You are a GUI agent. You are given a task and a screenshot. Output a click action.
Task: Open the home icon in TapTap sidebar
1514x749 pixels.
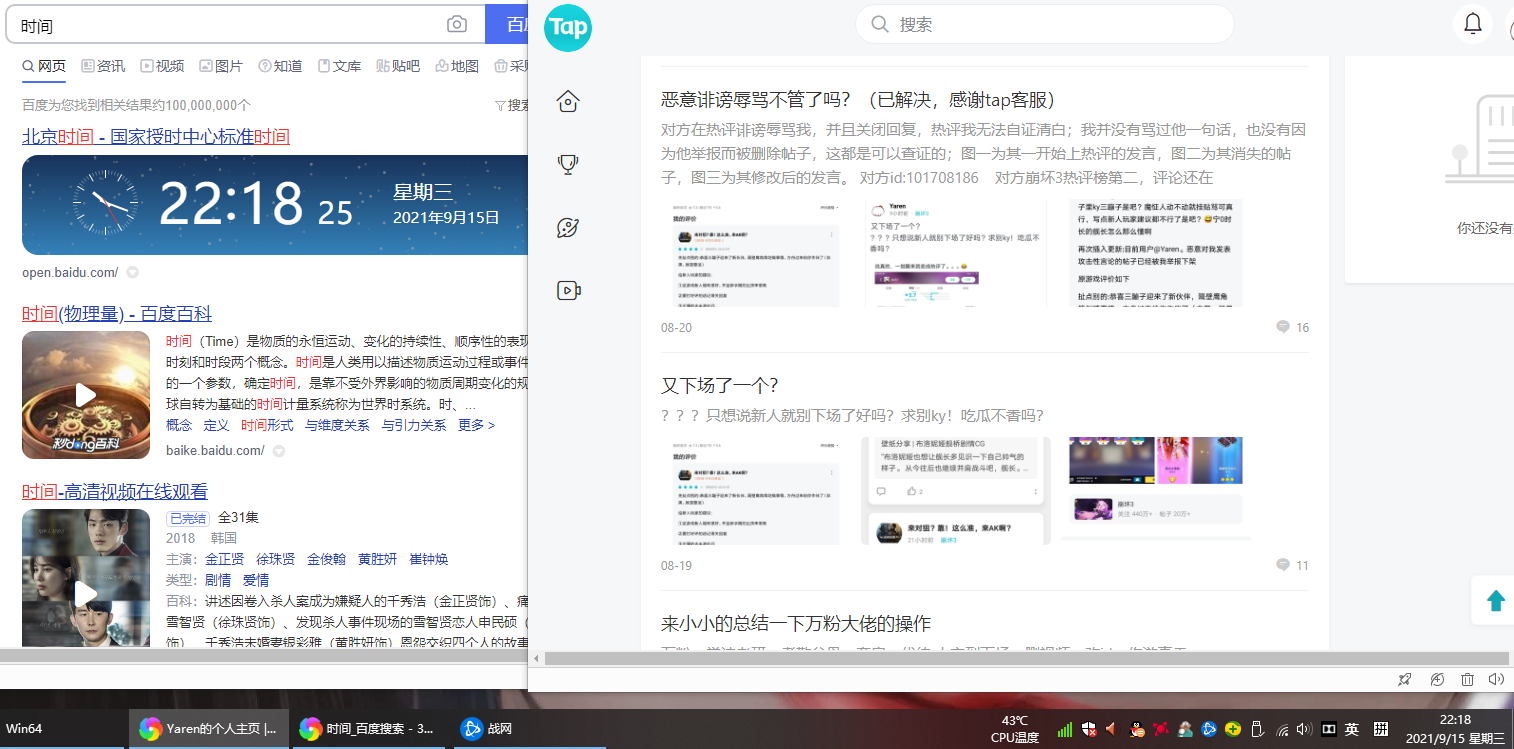[x=568, y=101]
